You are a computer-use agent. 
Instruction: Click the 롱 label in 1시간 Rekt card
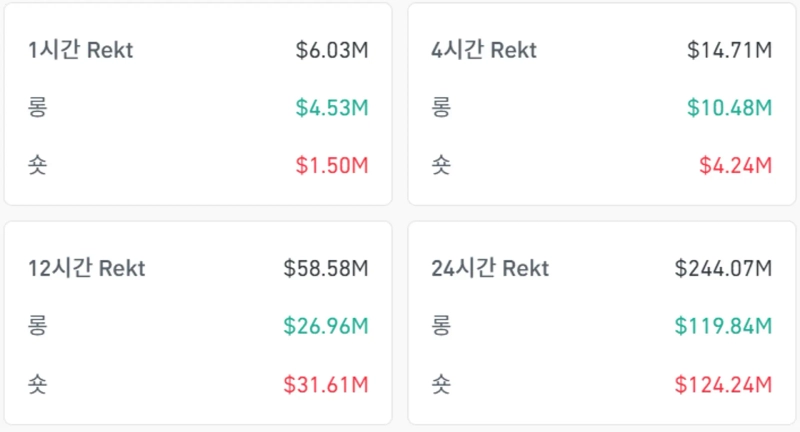tap(38, 107)
